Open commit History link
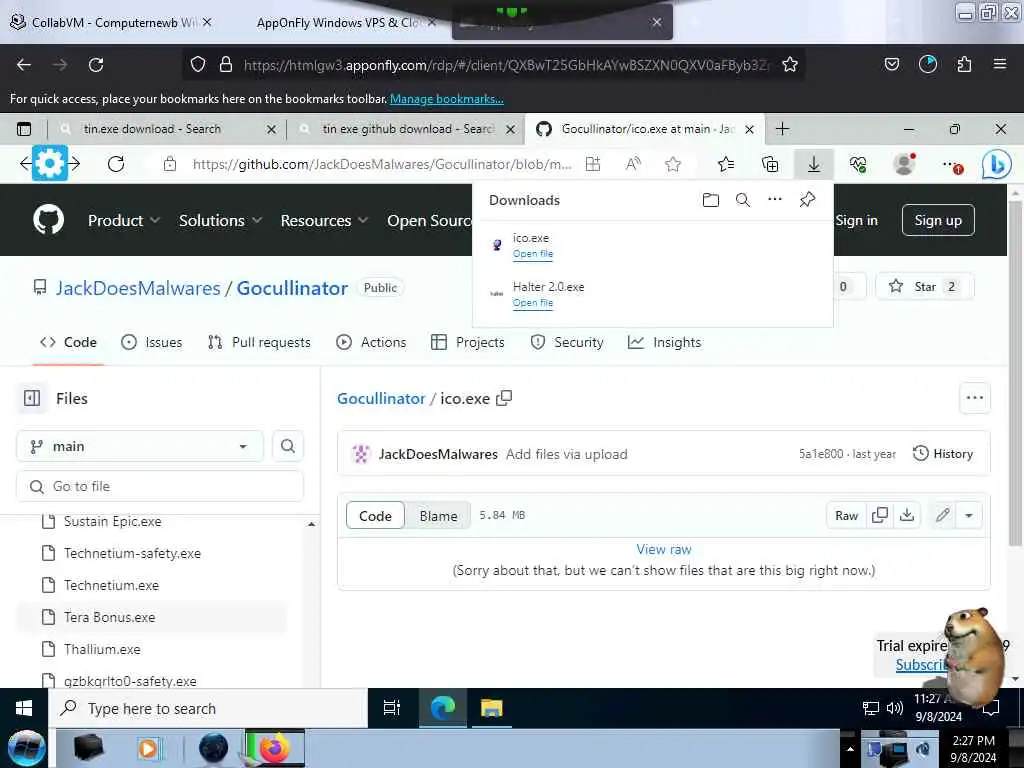Viewport: 1024px width, 768px height. coord(943,454)
